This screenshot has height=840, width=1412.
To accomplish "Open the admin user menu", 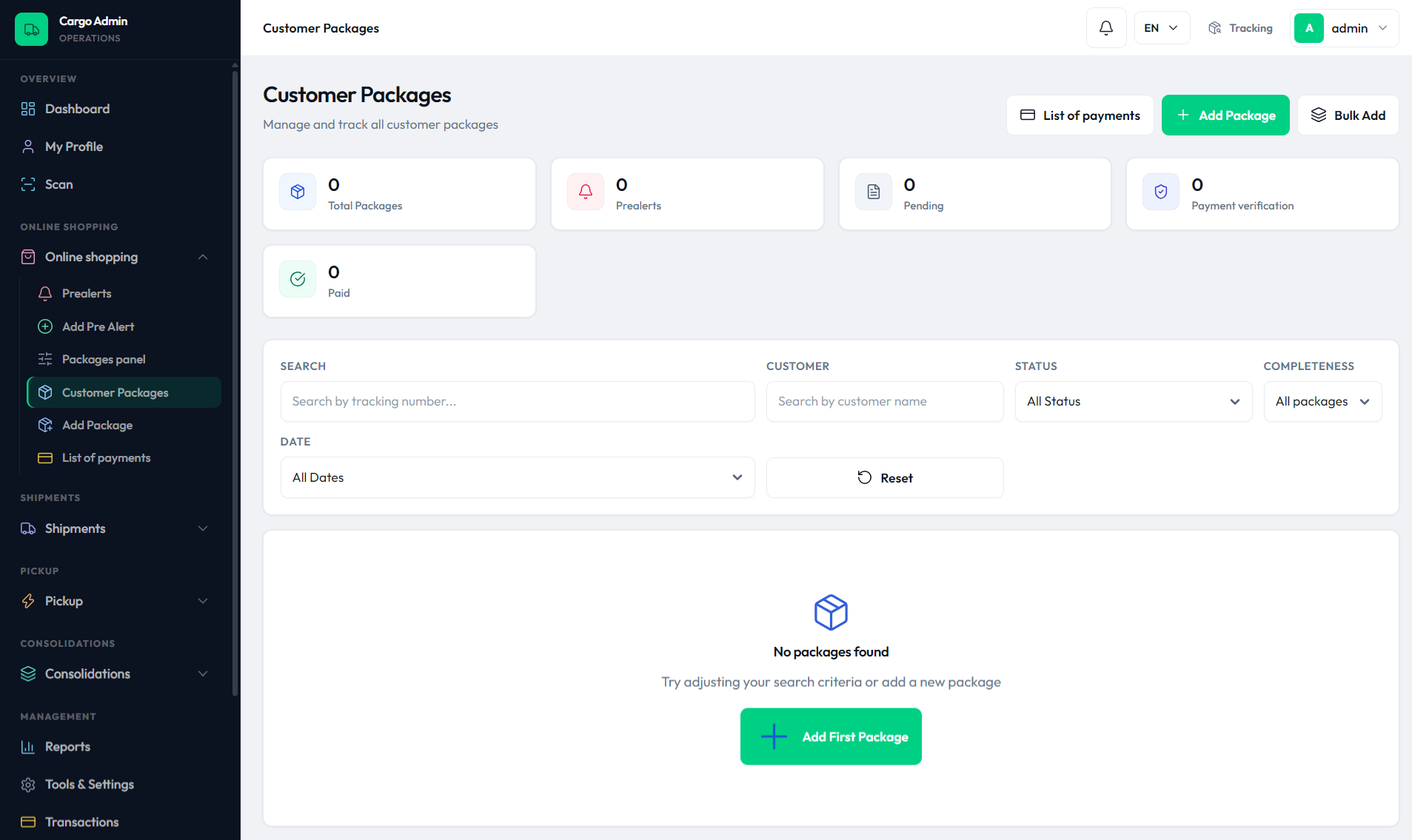I will point(1344,28).
